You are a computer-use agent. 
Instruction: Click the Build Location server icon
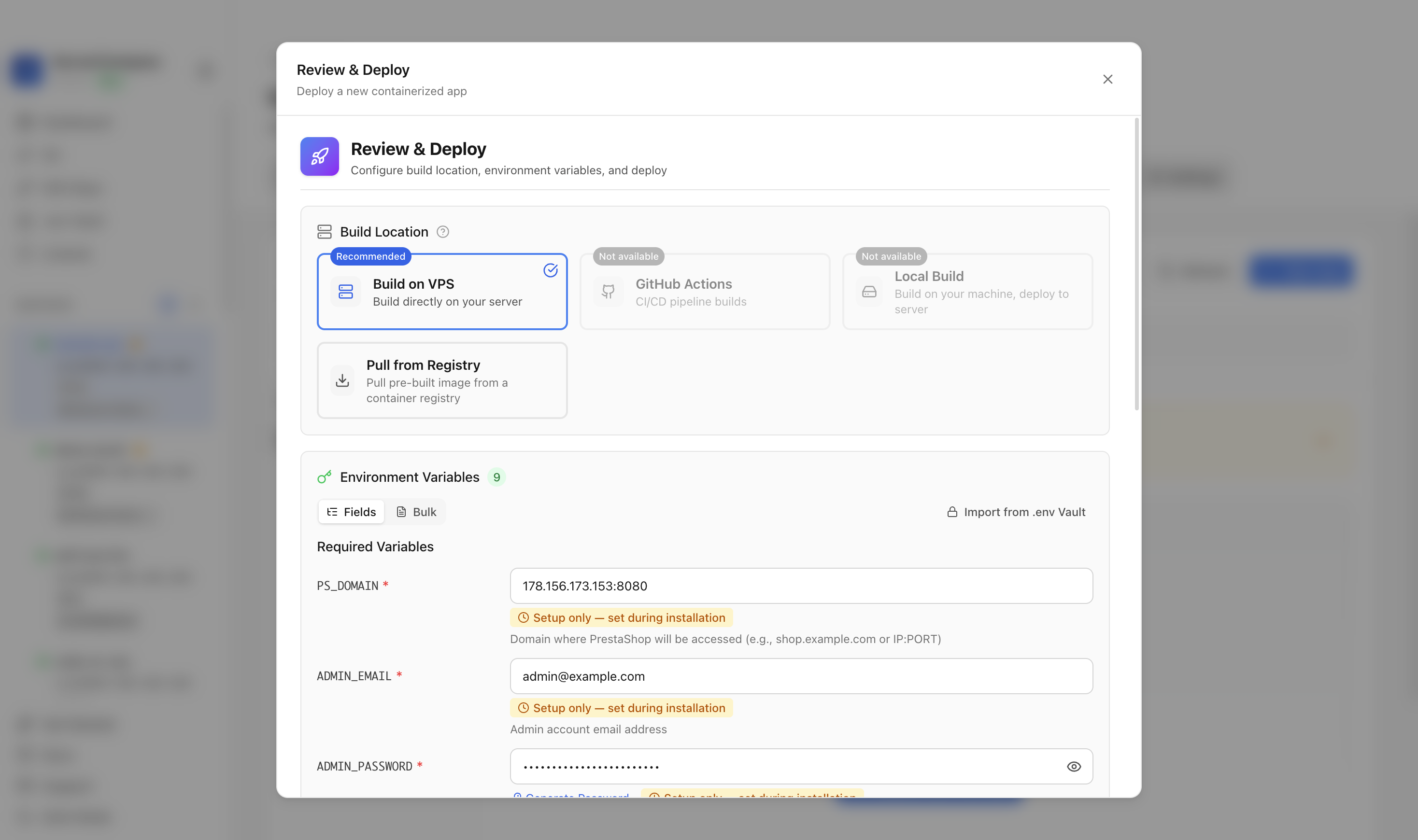click(325, 232)
